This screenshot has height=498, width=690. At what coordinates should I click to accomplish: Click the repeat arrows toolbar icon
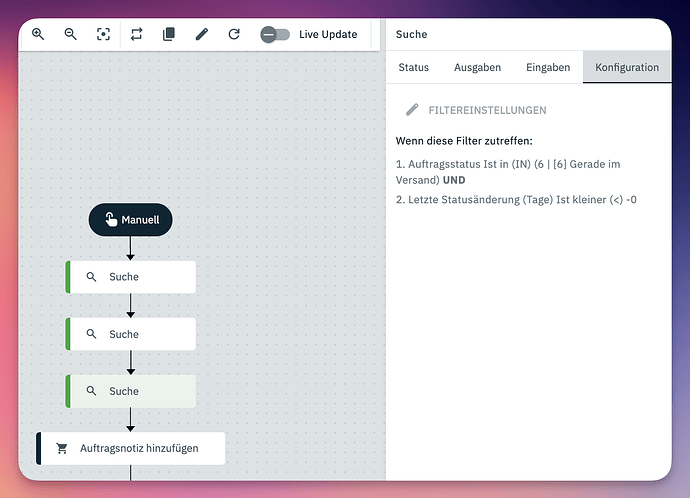[137, 34]
